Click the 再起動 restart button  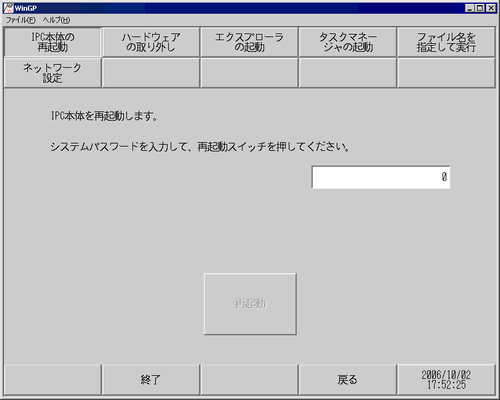pyautogui.click(x=250, y=304)
